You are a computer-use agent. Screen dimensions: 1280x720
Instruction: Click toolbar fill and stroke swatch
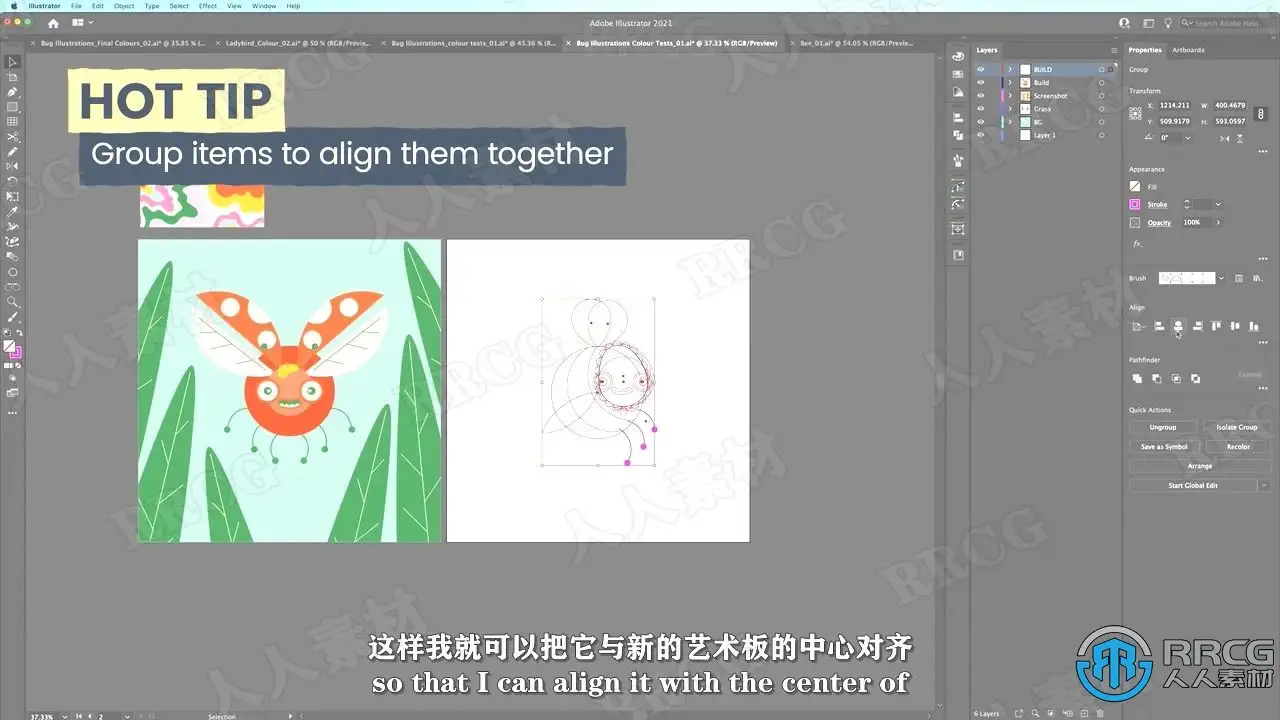[x=14, y=349]
